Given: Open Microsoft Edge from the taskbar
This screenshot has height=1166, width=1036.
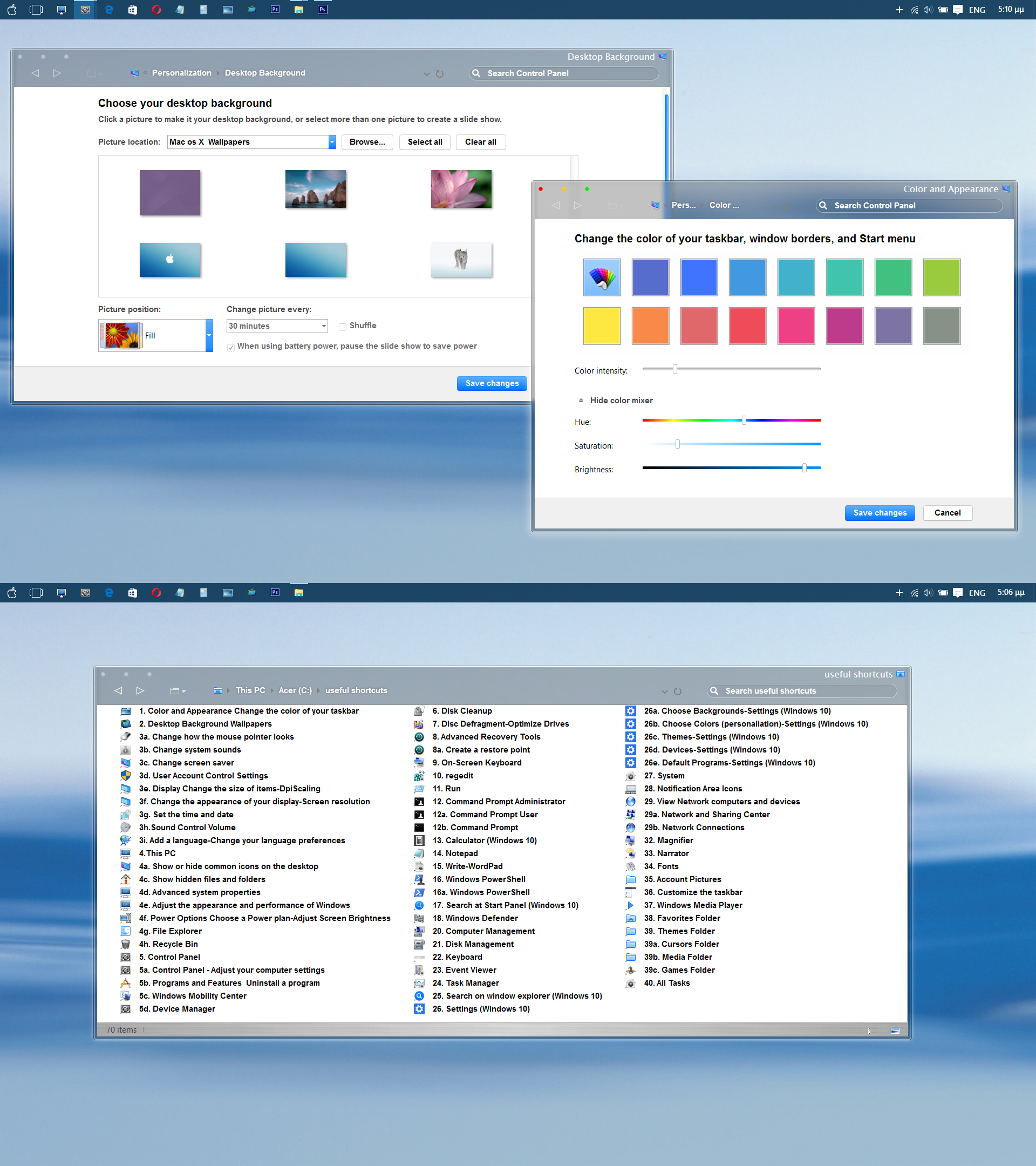Looking at the screenshot, I should coord(109,9).
